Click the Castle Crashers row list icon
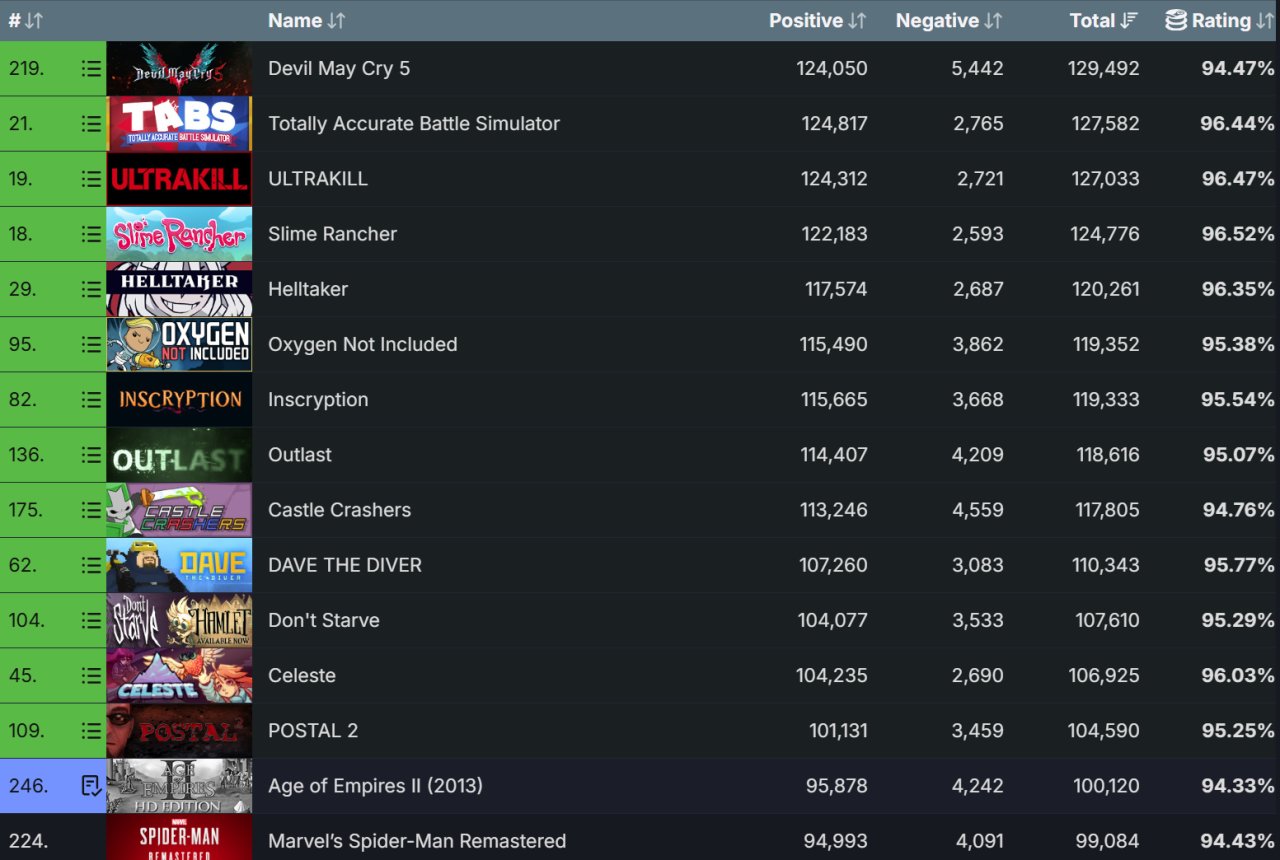The height and width of the screenshot is (860, 1280). (91, 510)
